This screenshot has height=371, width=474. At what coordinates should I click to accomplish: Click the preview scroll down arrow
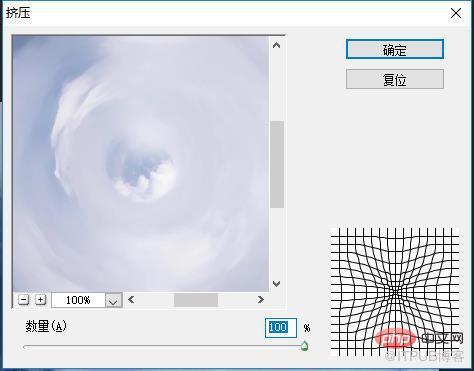coord(276,284)
